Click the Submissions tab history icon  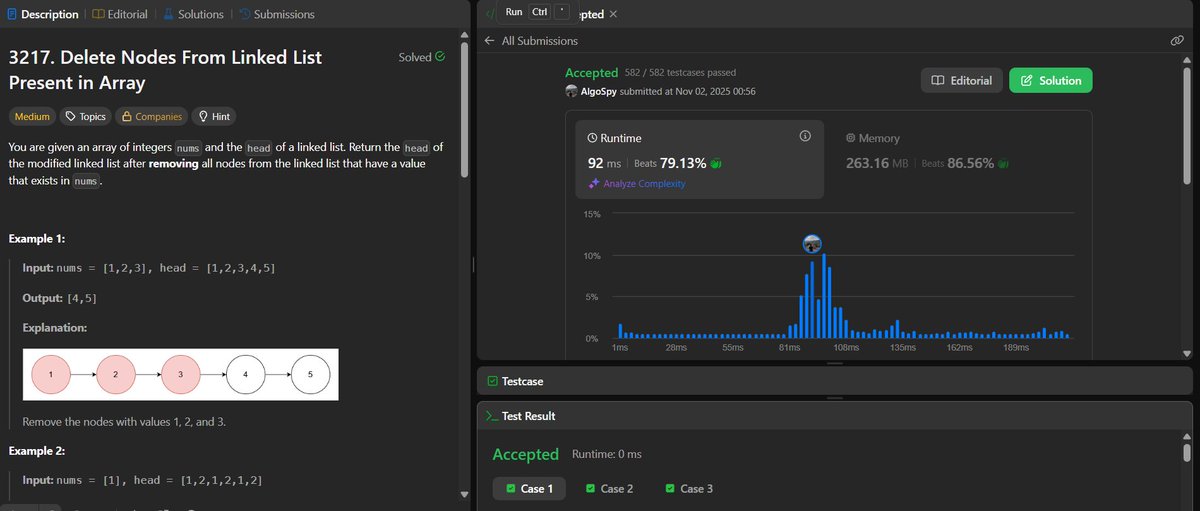coord(244,14)
